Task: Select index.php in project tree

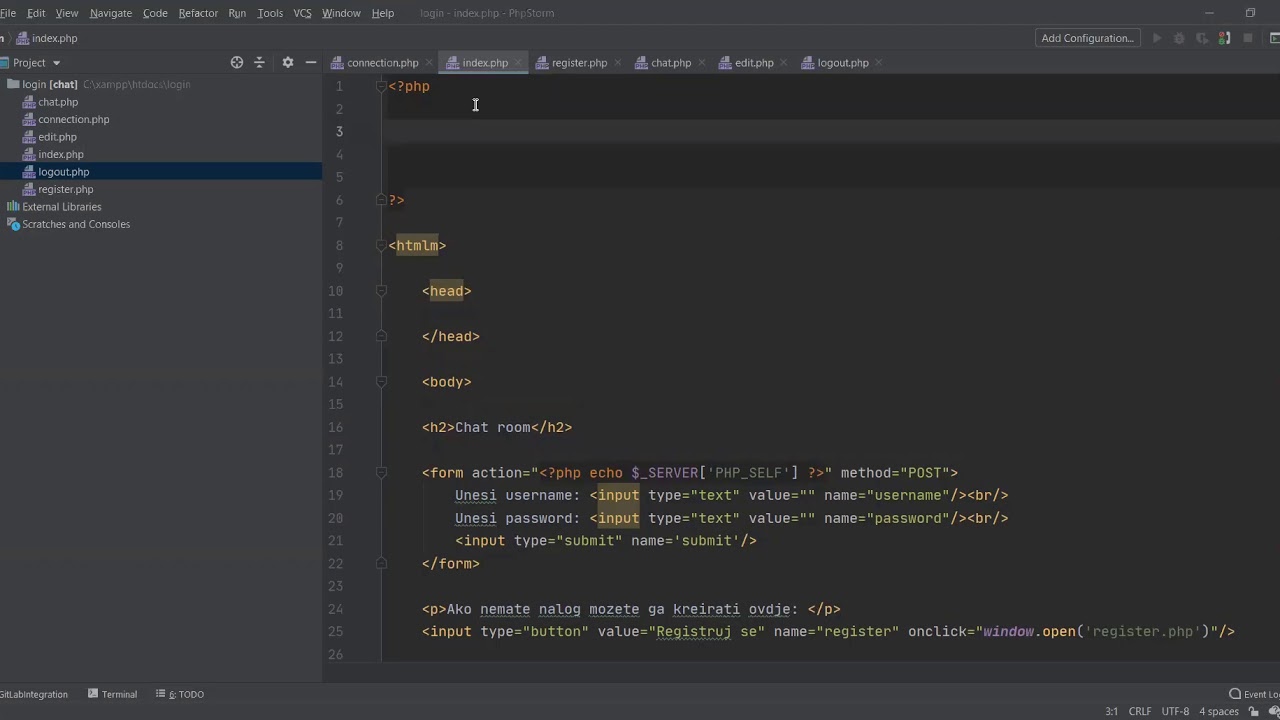Action: pyautogui.click(x=61, y=154)
